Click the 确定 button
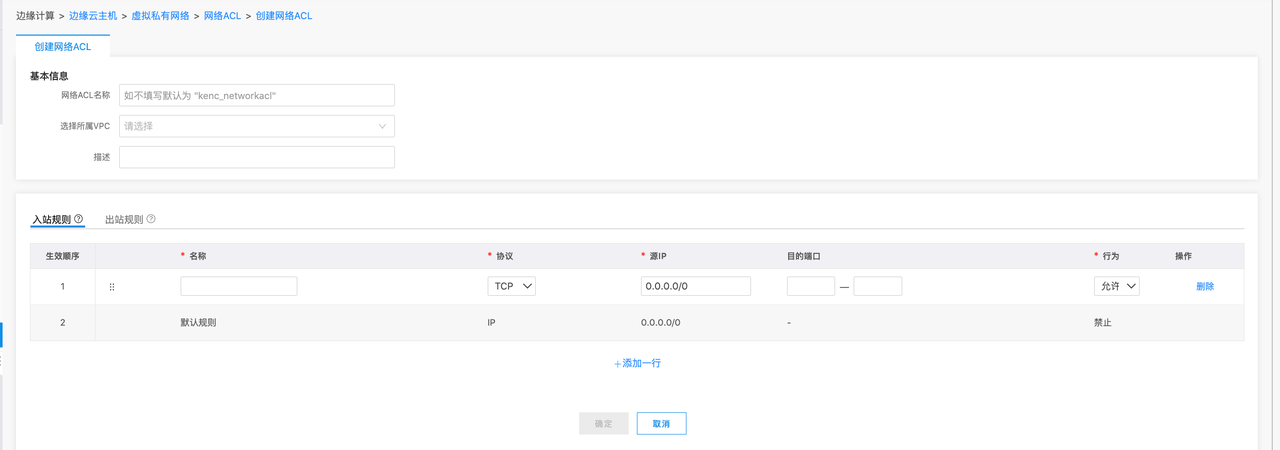This screenshot has height=450, width=1280. pyautogui.click(x=603, y=424)
